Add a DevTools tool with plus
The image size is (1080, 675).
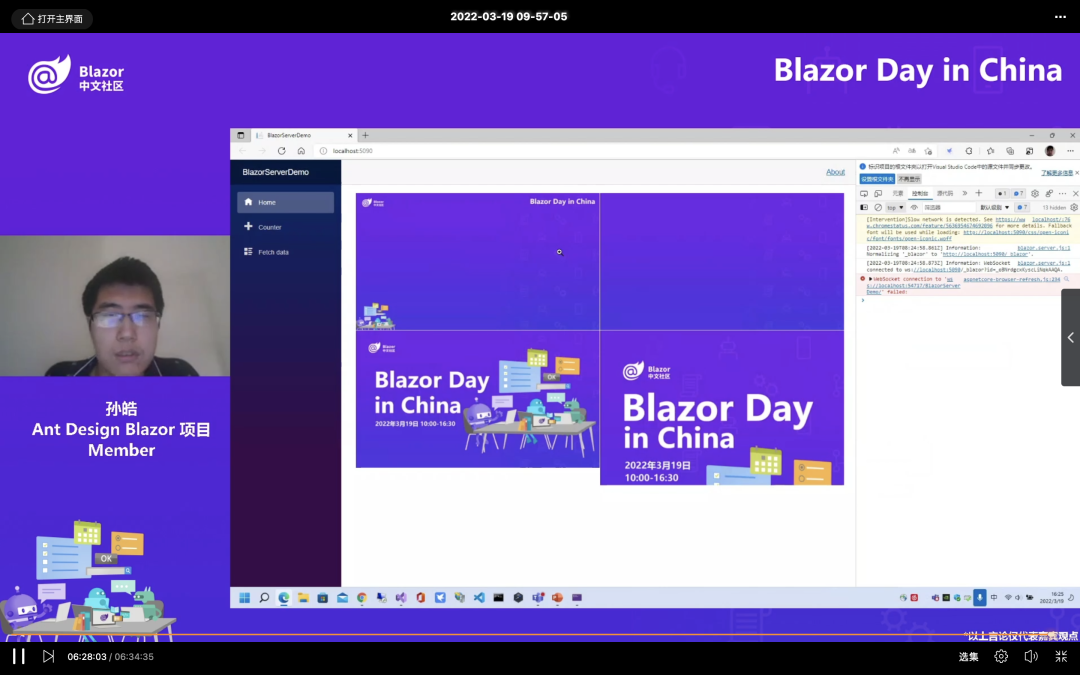tap(979, 193)
